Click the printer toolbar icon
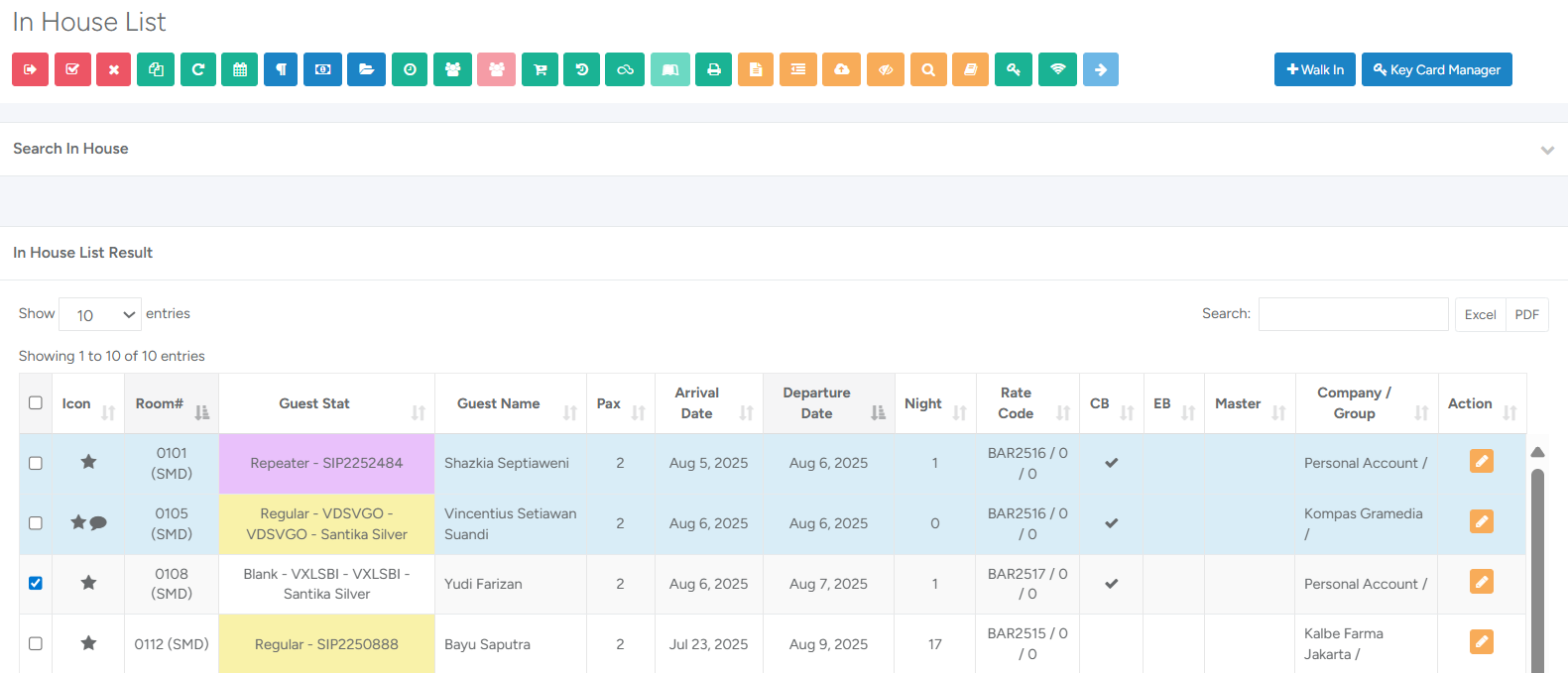Image resolution: width=1568 pixels, height=673 pixels. 714,69
